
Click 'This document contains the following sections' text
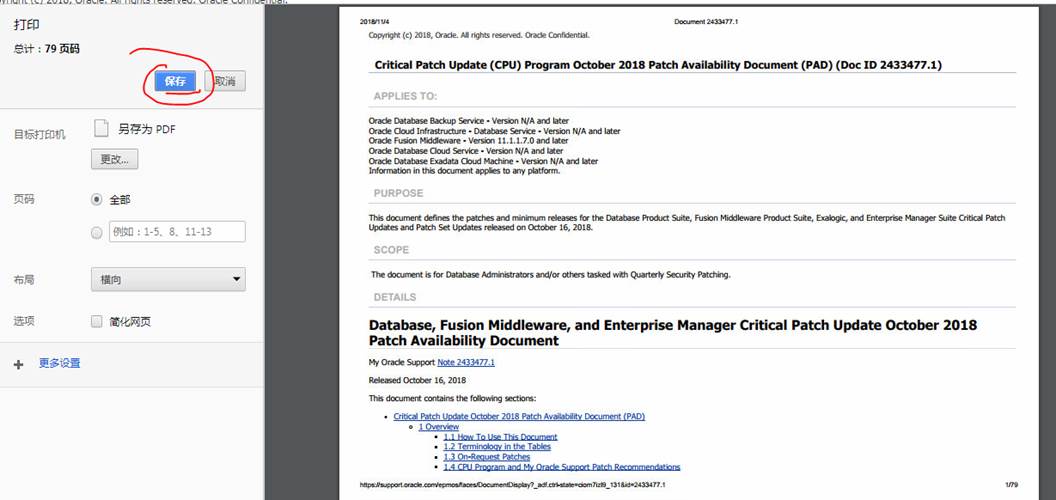pos(452,398)
